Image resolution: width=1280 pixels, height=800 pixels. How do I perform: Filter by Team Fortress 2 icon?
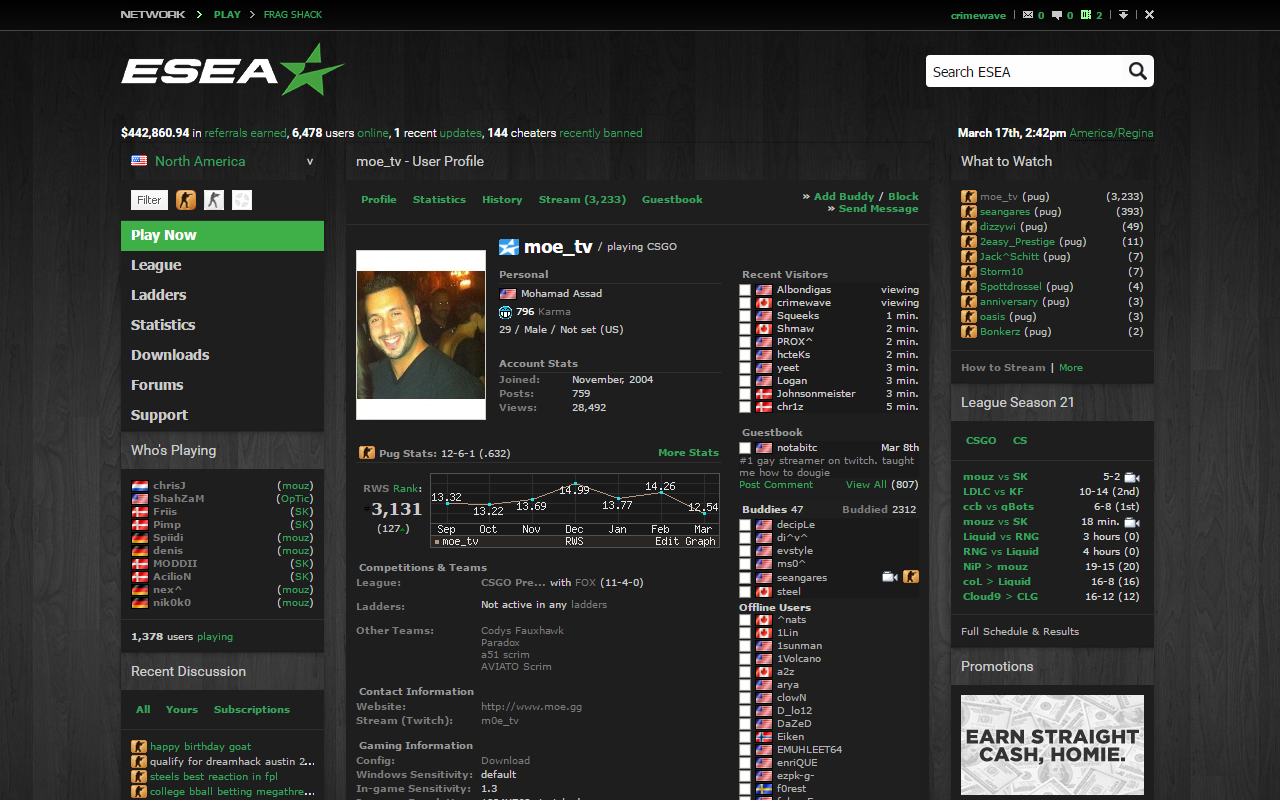point(242,200)
